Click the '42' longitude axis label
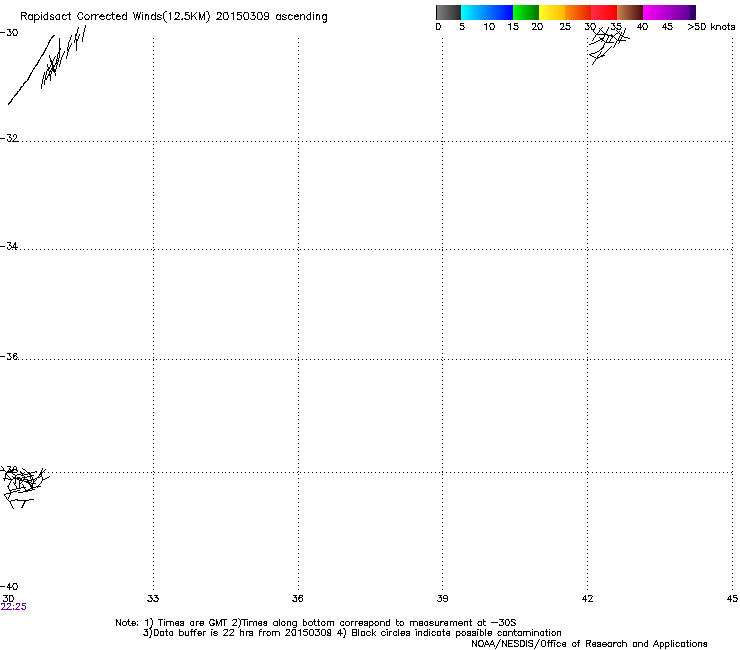Screen dimensions: 740x650 point(587,599)
